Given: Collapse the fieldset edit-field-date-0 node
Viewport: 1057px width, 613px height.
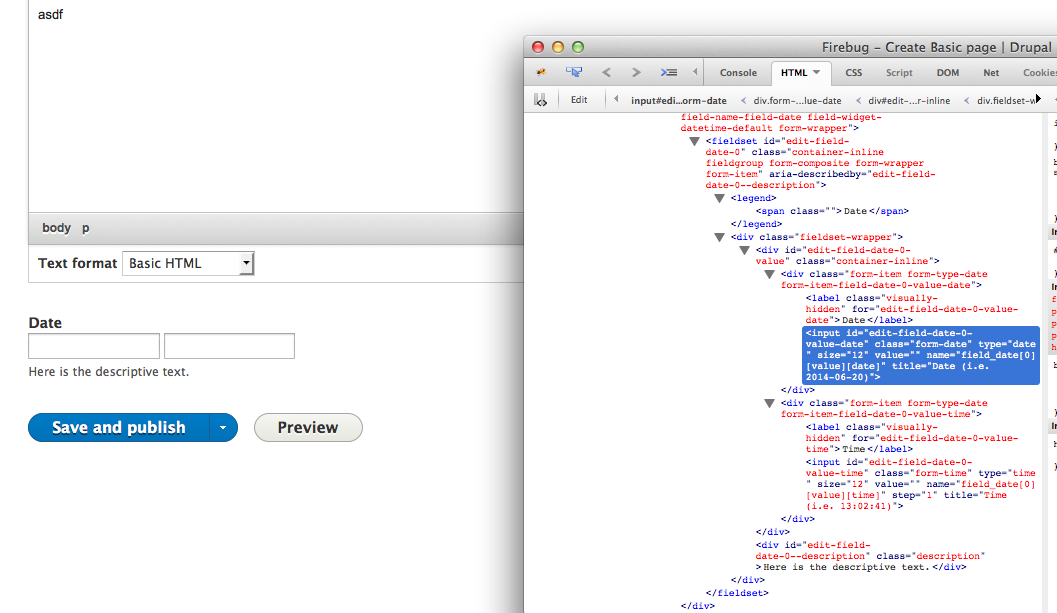Looking at the screenshot, I should click(x=695, y=141).
